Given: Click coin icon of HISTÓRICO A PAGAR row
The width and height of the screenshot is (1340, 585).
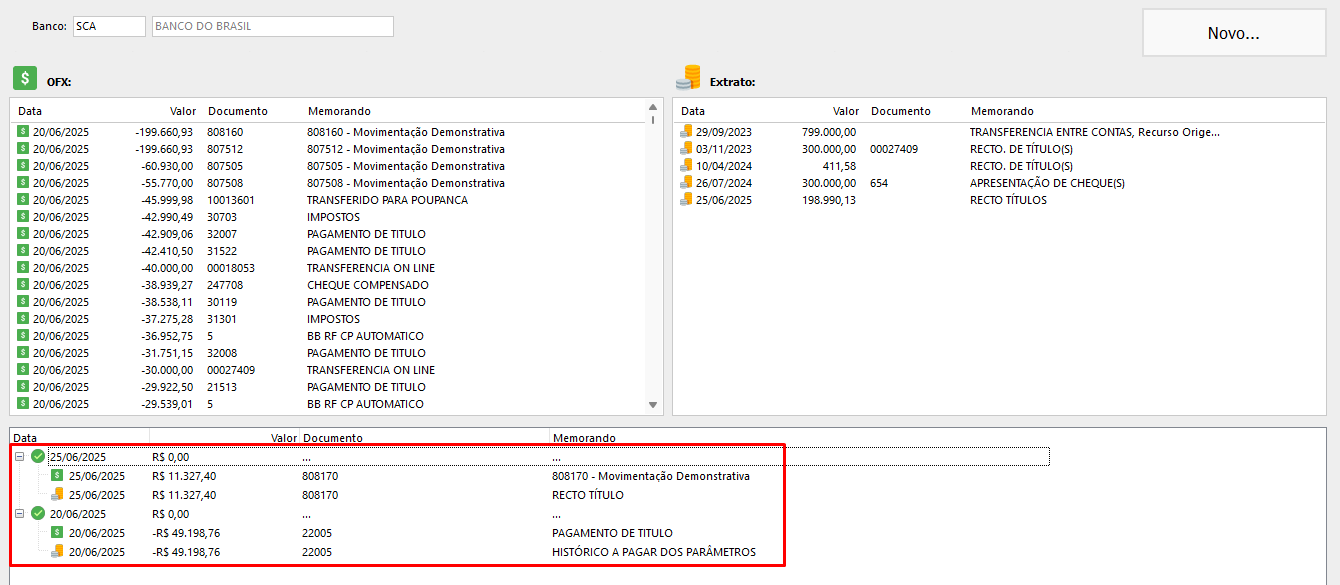Looking at the screenshot, I should click(57, 552).
